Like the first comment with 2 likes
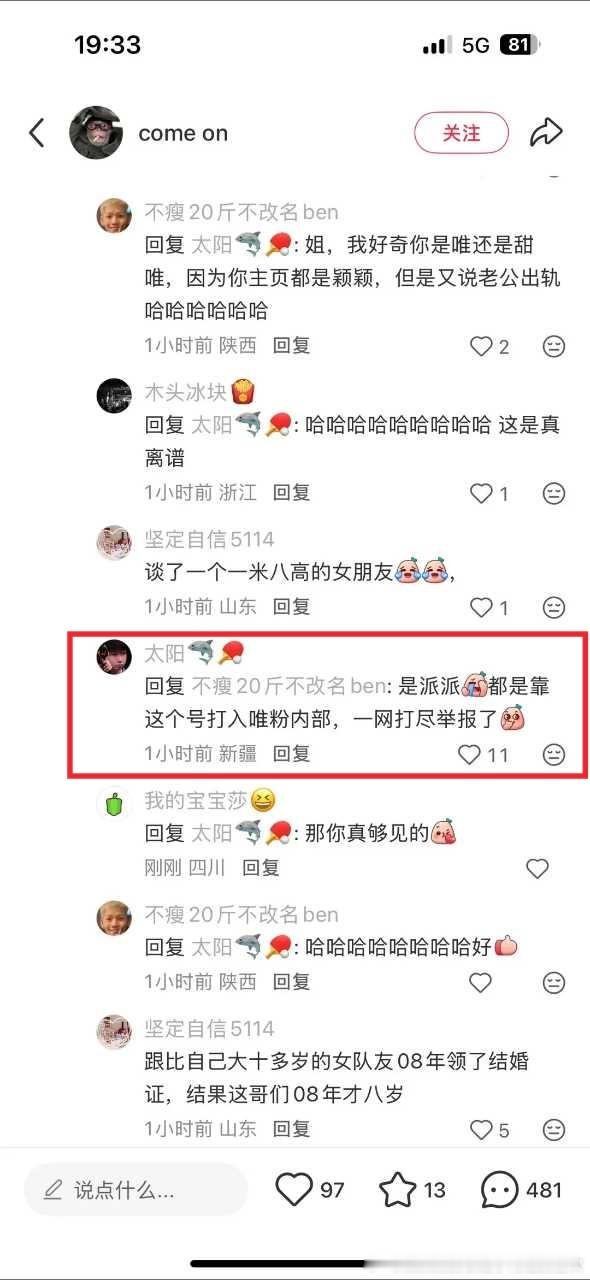The image size is (590, 1280). coord(481,347)
